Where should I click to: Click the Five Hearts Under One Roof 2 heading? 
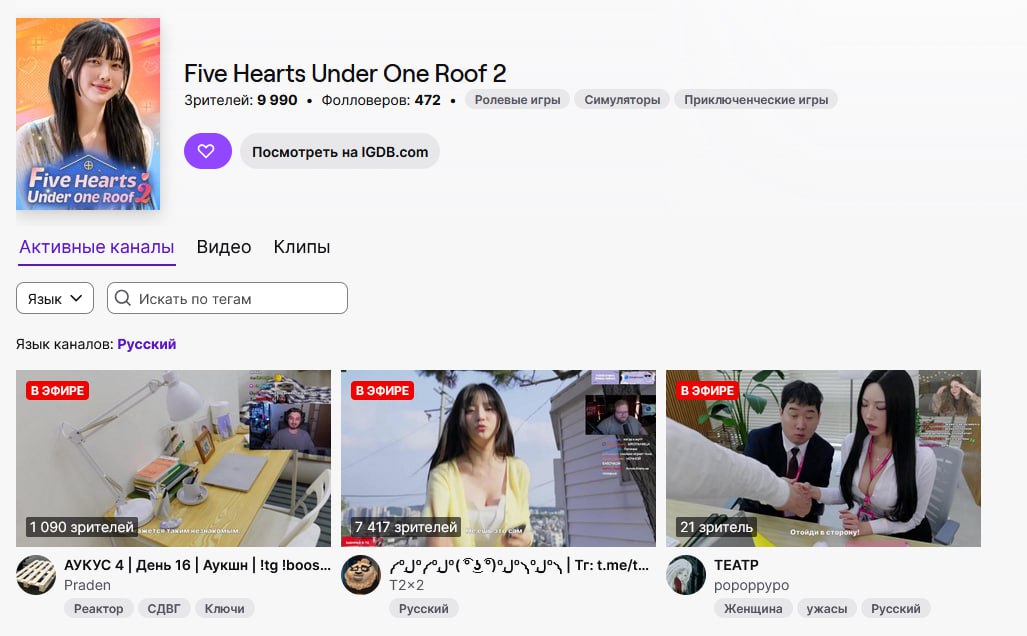click(345, 73)
